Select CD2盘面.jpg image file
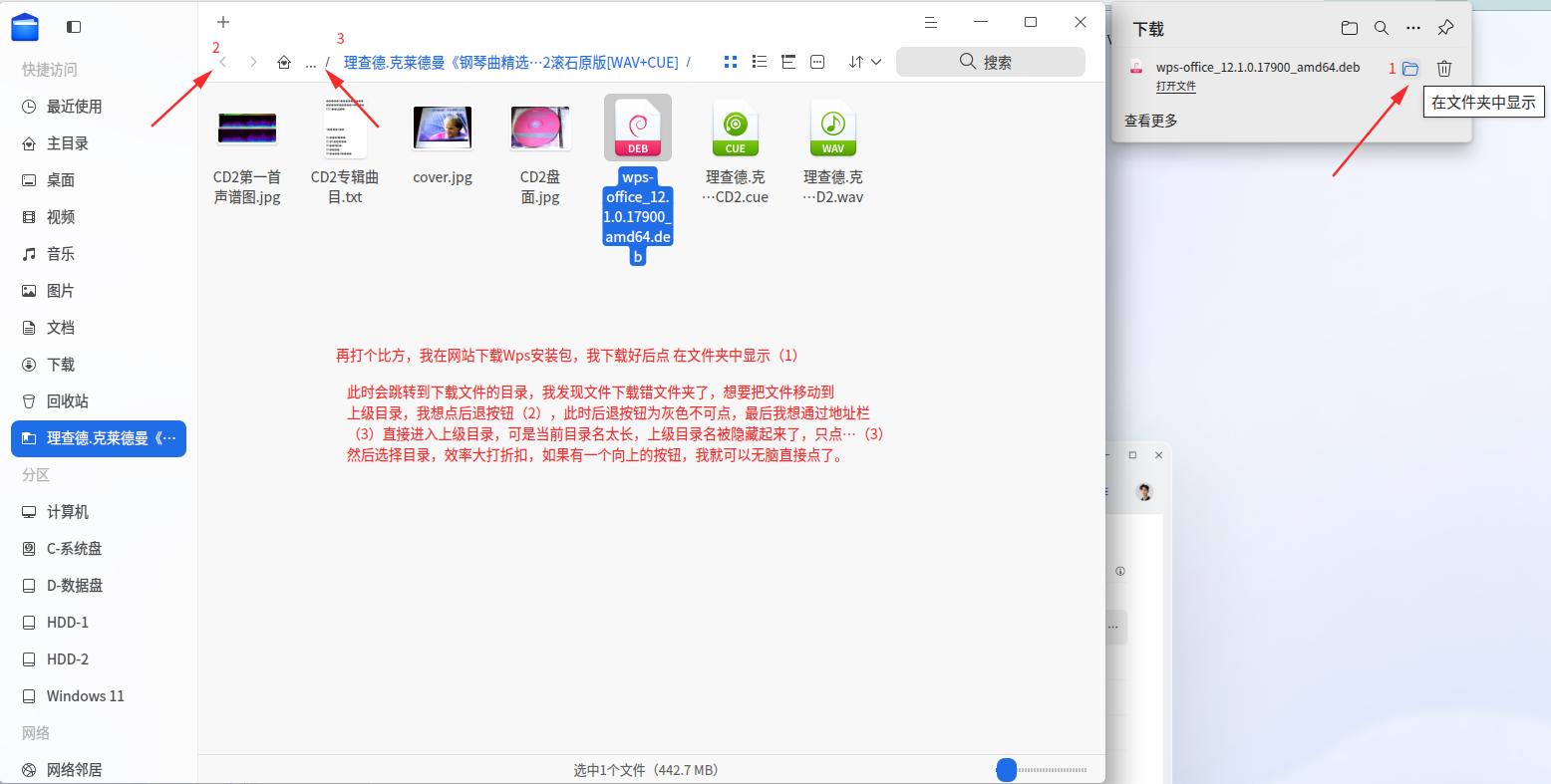Viewport: 1551px width, 784px height. pos(540,128)
